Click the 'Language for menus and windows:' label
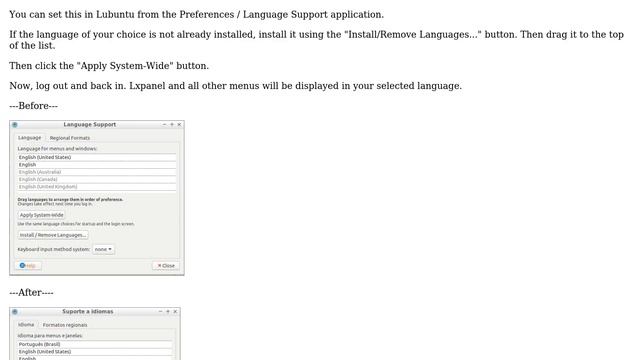640x360 pixels. 57,149
